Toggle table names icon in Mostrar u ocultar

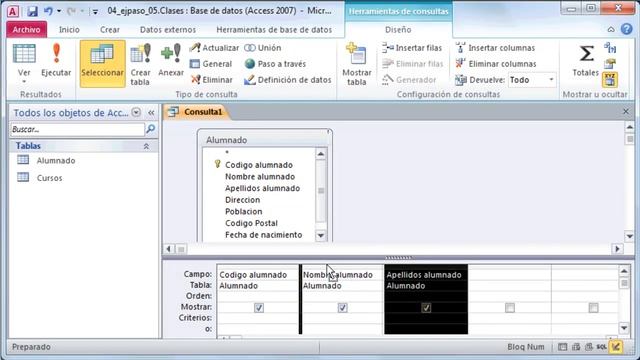(610, 80)
